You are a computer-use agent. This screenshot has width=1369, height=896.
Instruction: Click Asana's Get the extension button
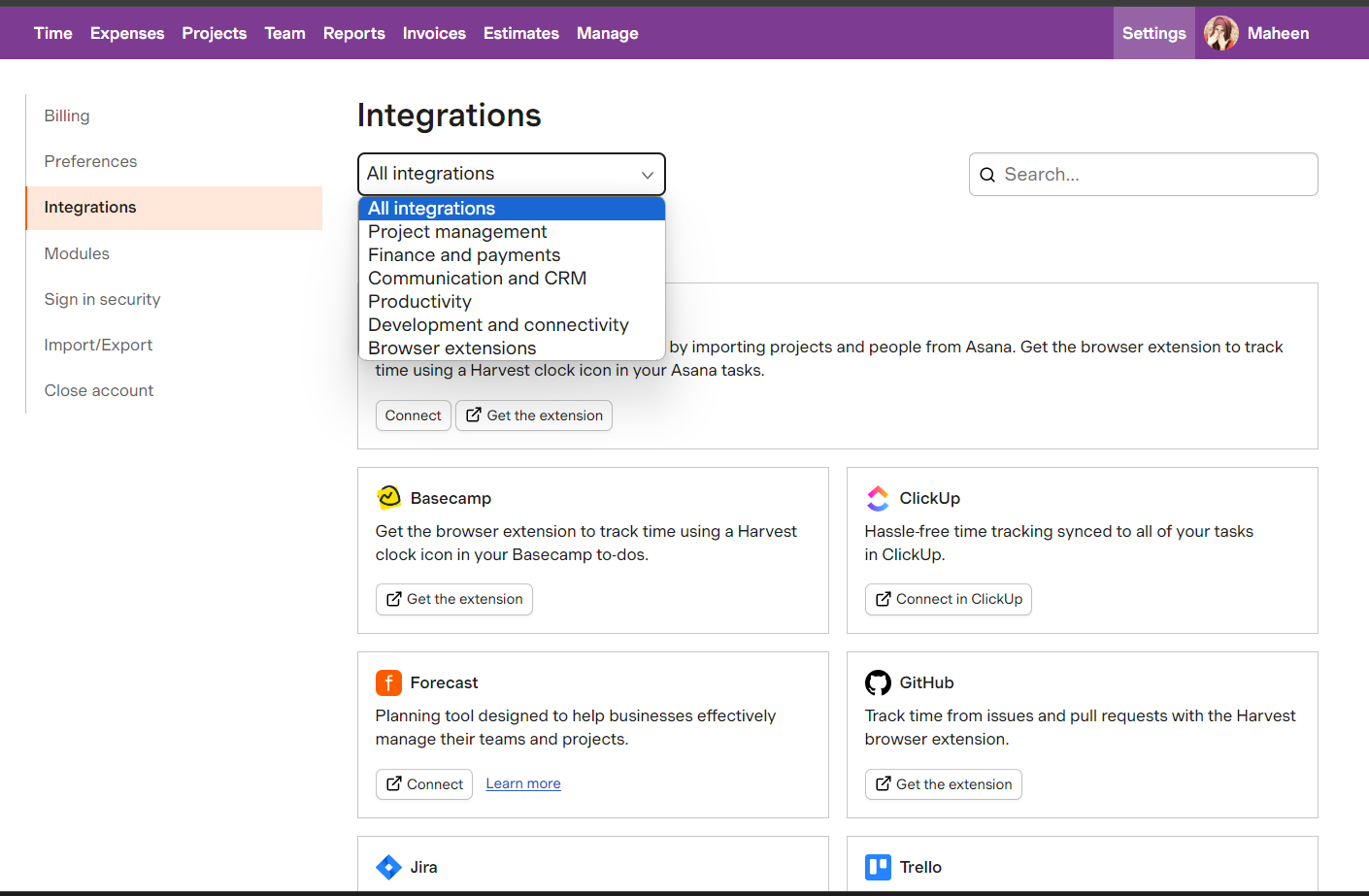click(534, 415)
